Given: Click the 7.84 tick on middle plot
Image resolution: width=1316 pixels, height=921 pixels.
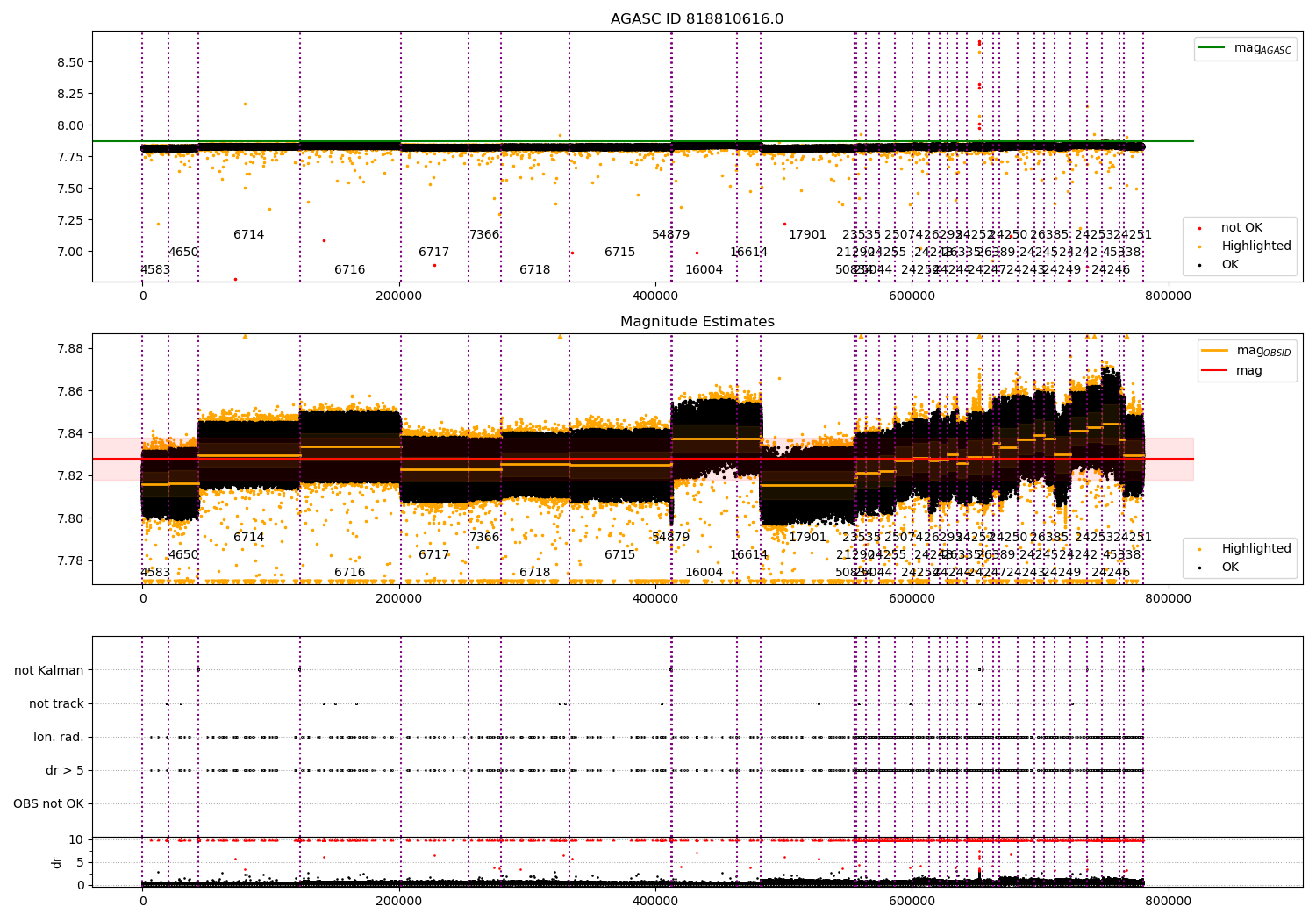Looking at the screenshot, I should (x=70, y=433).
